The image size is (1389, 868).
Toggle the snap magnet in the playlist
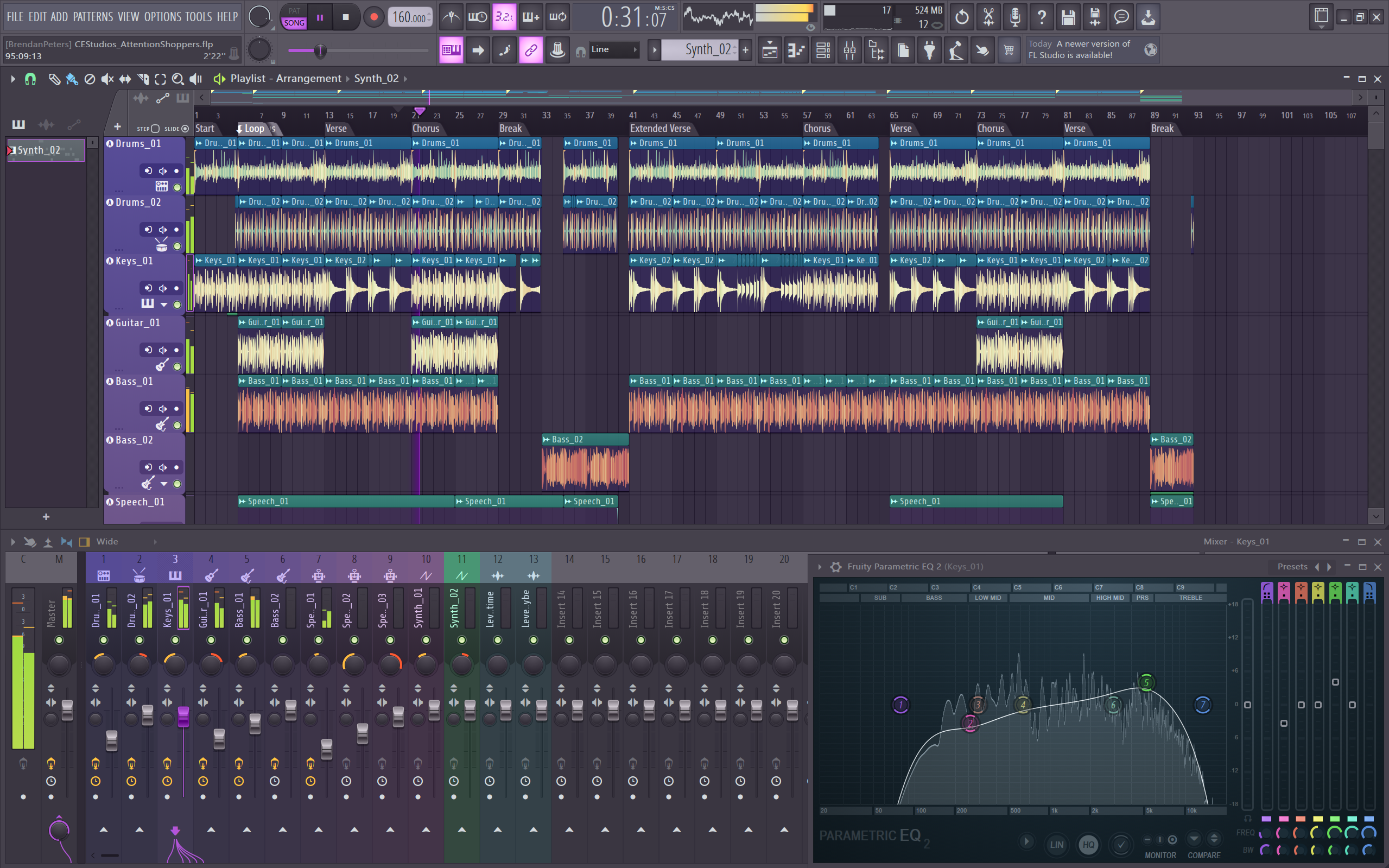pyautogui.click(x=30, y=79)
